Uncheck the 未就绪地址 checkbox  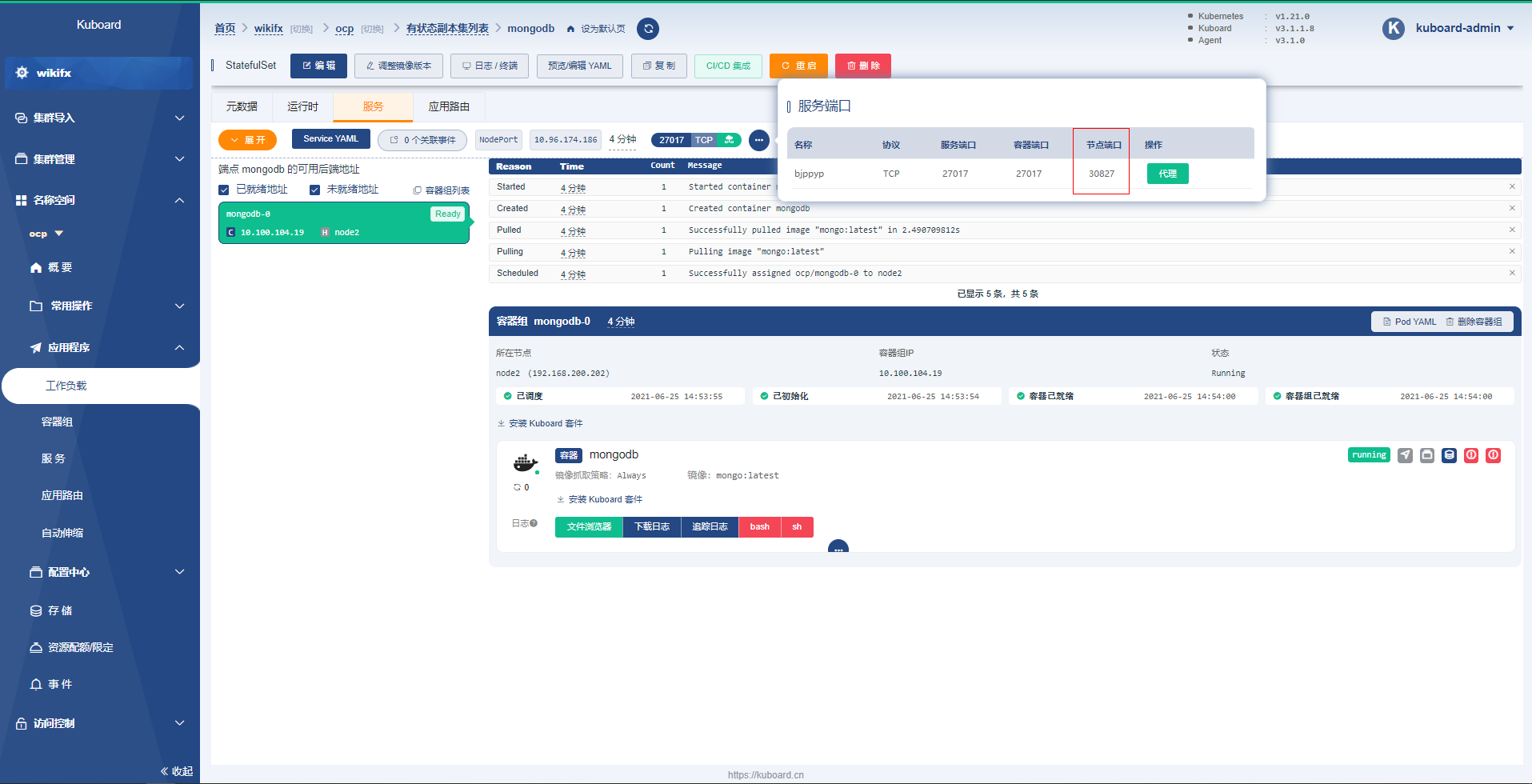coord(315,190)
